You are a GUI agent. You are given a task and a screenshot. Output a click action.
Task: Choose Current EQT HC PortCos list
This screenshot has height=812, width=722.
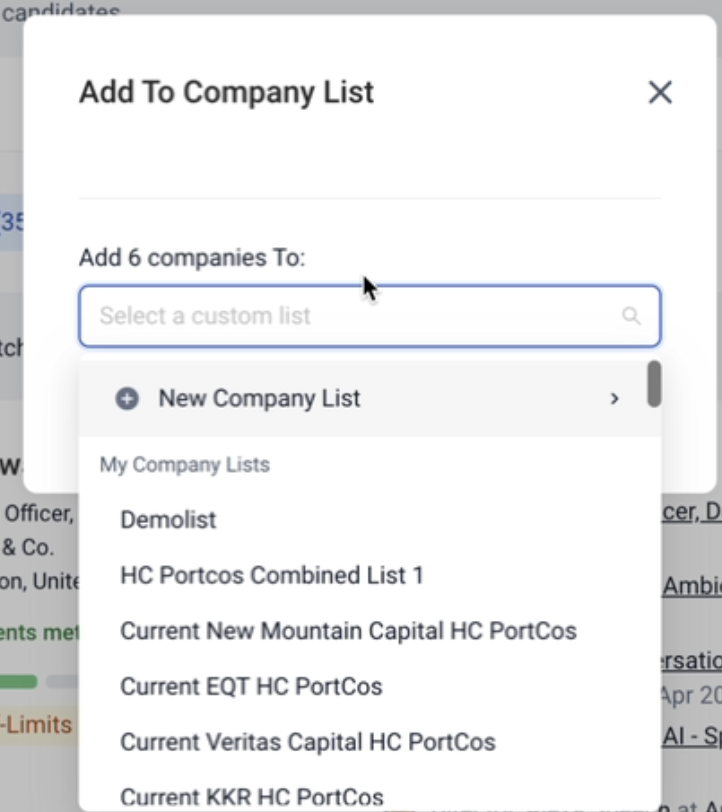click(251, 687)
